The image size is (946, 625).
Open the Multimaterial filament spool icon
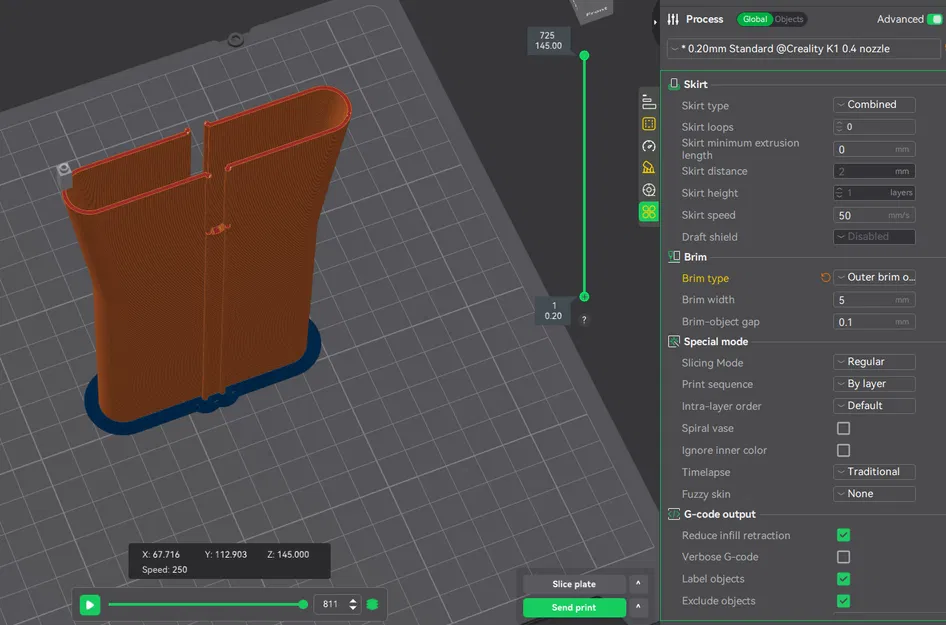[649, 190]
